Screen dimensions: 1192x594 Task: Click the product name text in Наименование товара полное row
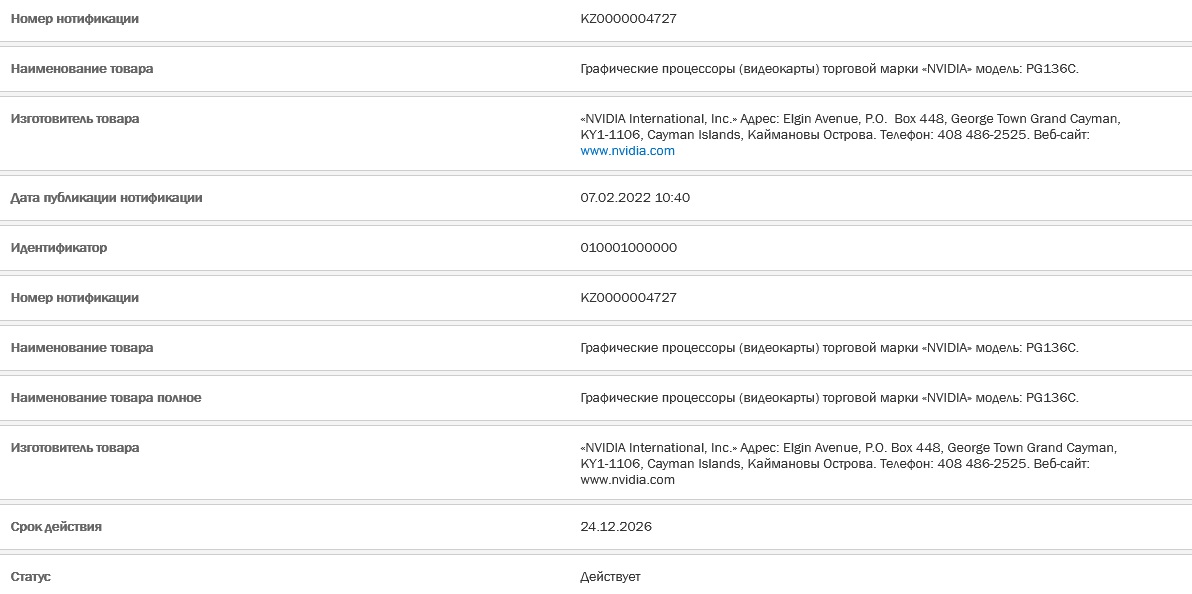pyautogui.click(x=829, y=398)
